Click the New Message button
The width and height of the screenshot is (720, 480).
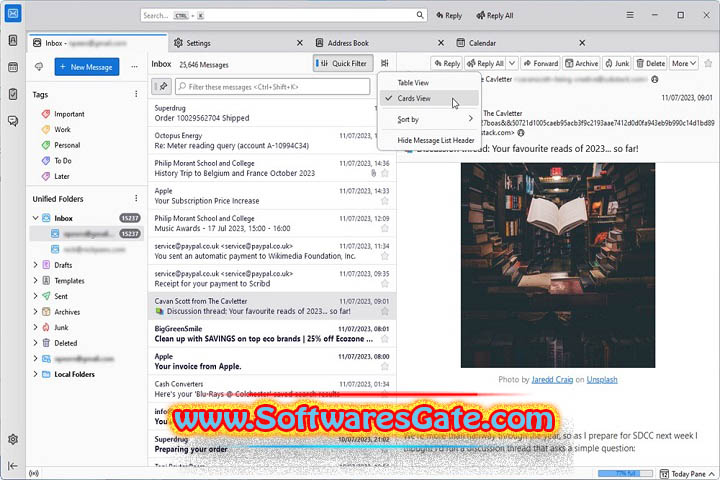pos(87,67)
